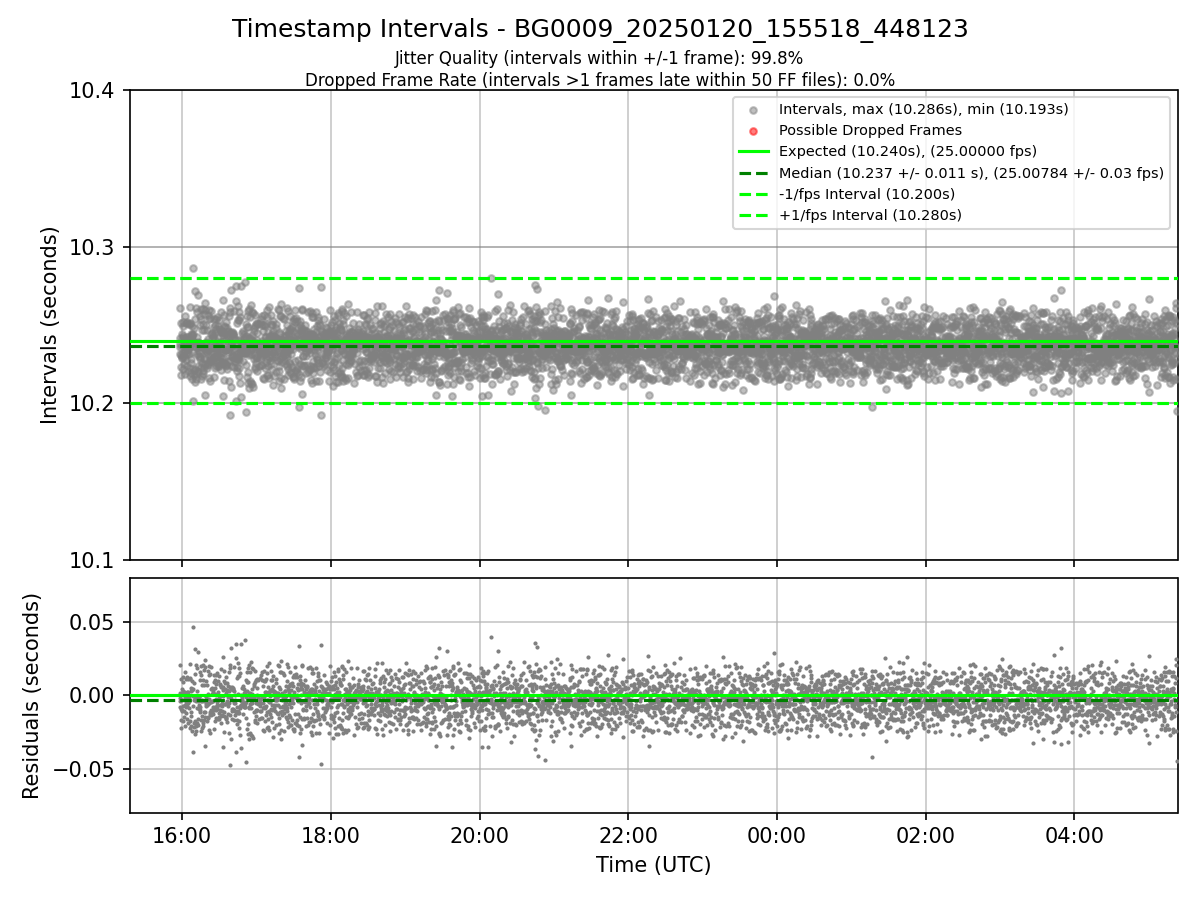Click the x-axis label Time (UTC)
This screenshot has height=900, width=1200.
tap(653, 865)
